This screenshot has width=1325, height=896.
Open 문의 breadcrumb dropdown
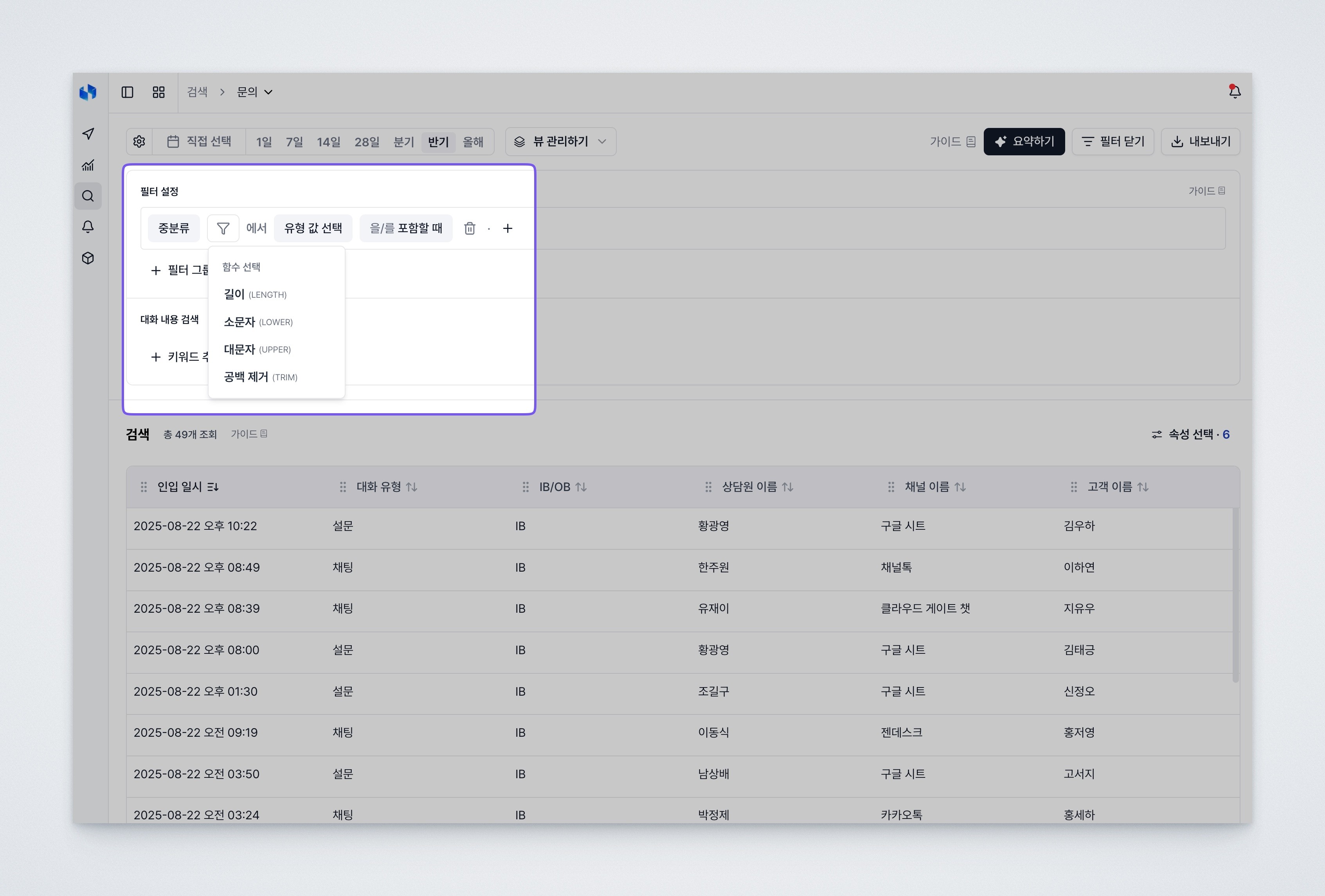click(x=254, y=92)
